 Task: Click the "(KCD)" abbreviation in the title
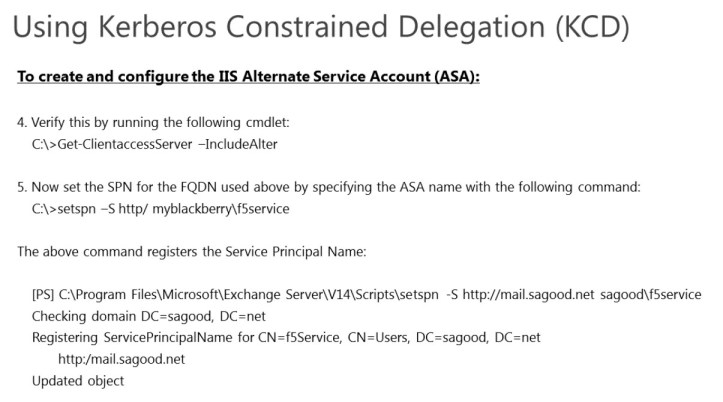(x=592, y=28)
